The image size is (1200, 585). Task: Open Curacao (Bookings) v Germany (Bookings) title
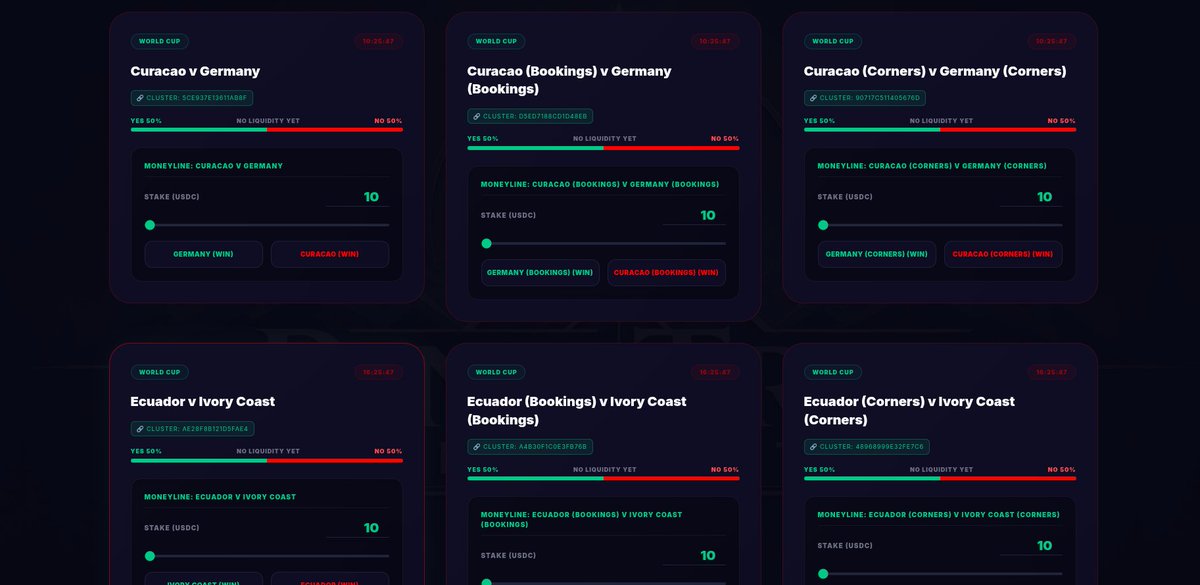[569, 80]
